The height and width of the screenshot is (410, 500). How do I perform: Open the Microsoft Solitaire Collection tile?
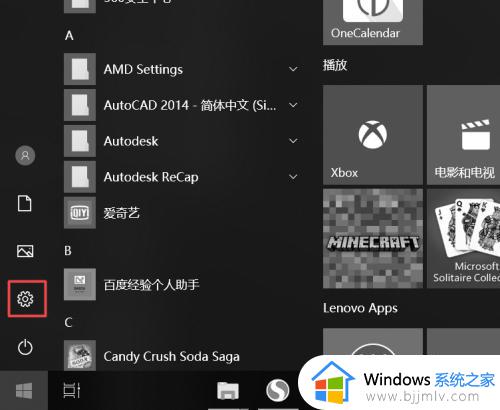(x=464, y=239)
